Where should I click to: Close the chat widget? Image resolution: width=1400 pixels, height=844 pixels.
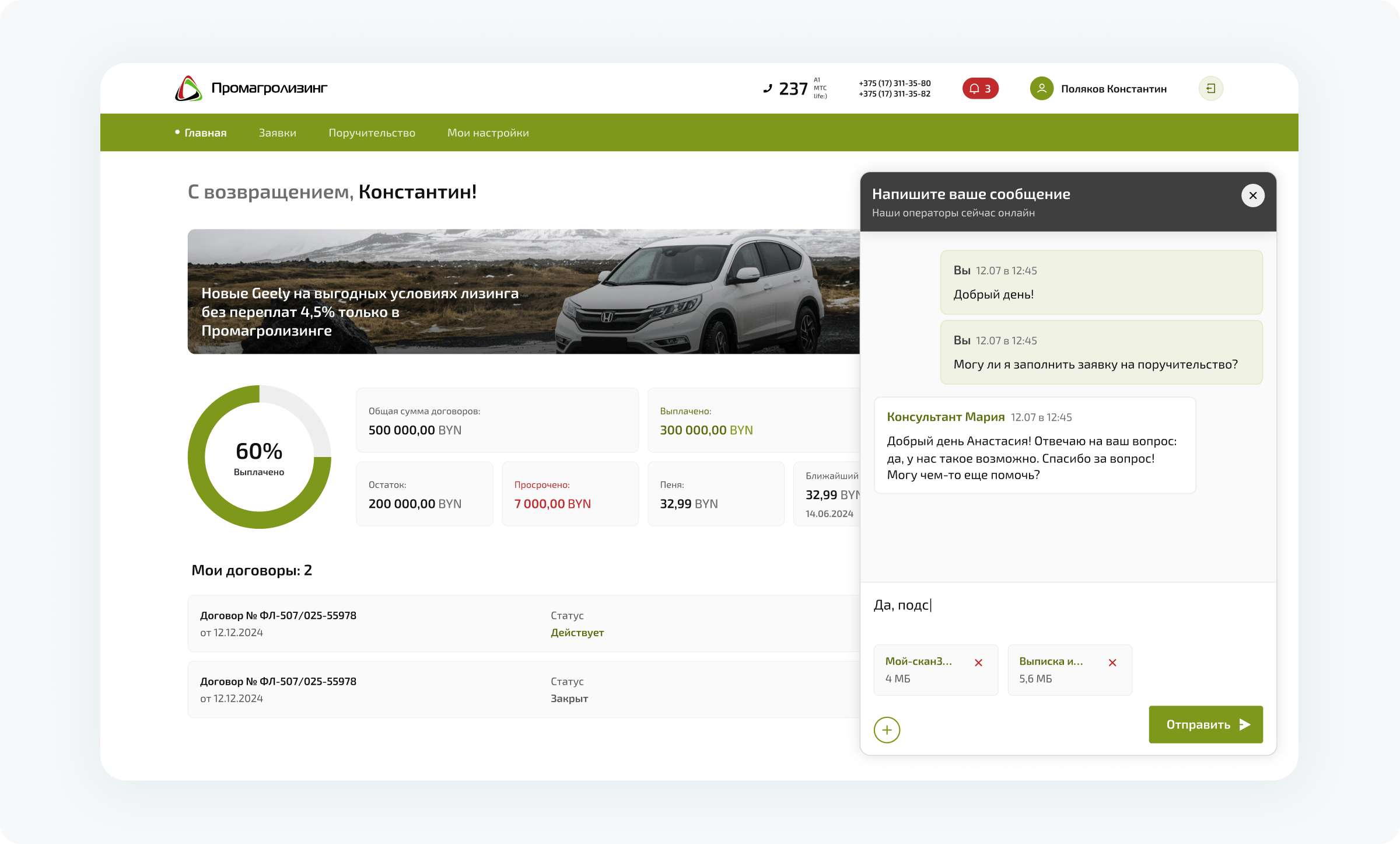coord(1252,195)
